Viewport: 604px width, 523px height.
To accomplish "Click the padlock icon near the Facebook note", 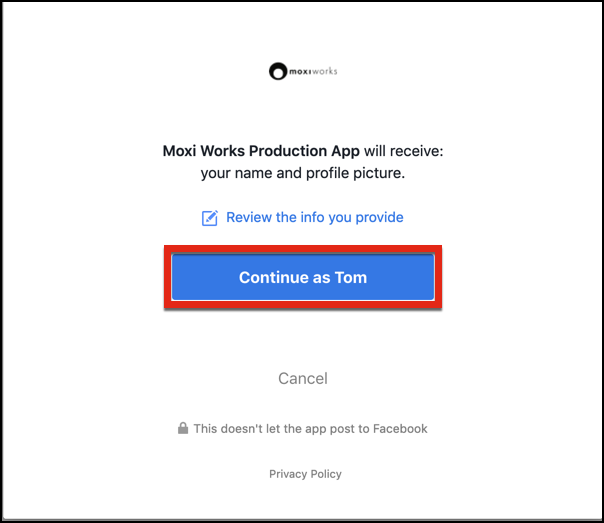I will [x=183, y=429].
